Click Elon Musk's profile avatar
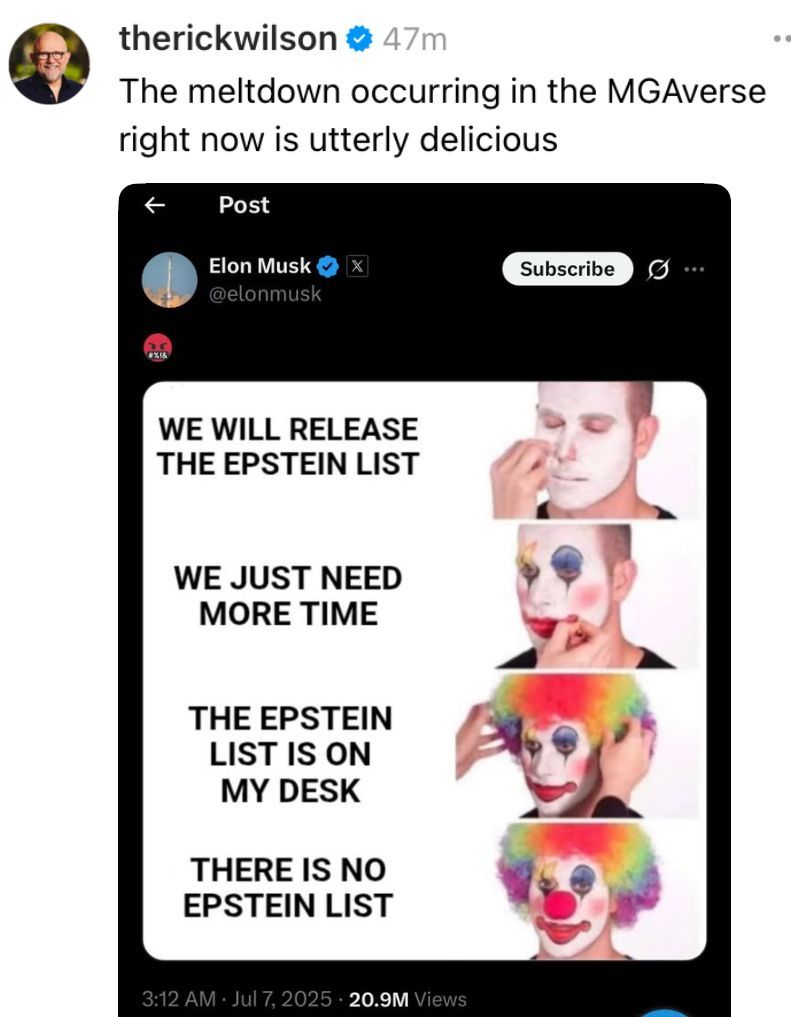The width and height of the screenshot is (791, 1017). [170, 280]
